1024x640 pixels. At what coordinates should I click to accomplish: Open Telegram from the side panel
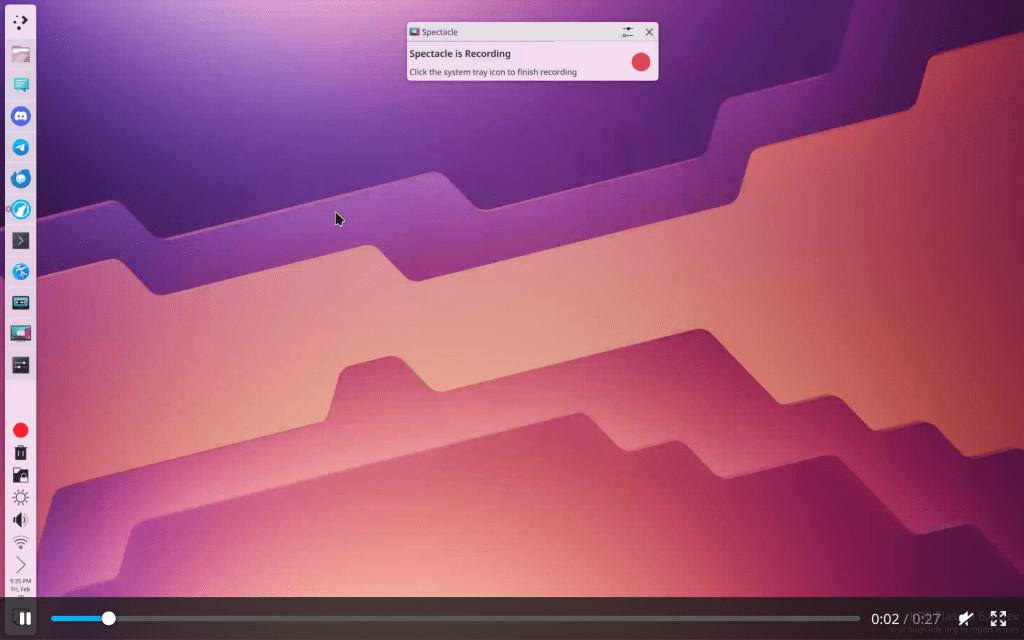(20, 147)
